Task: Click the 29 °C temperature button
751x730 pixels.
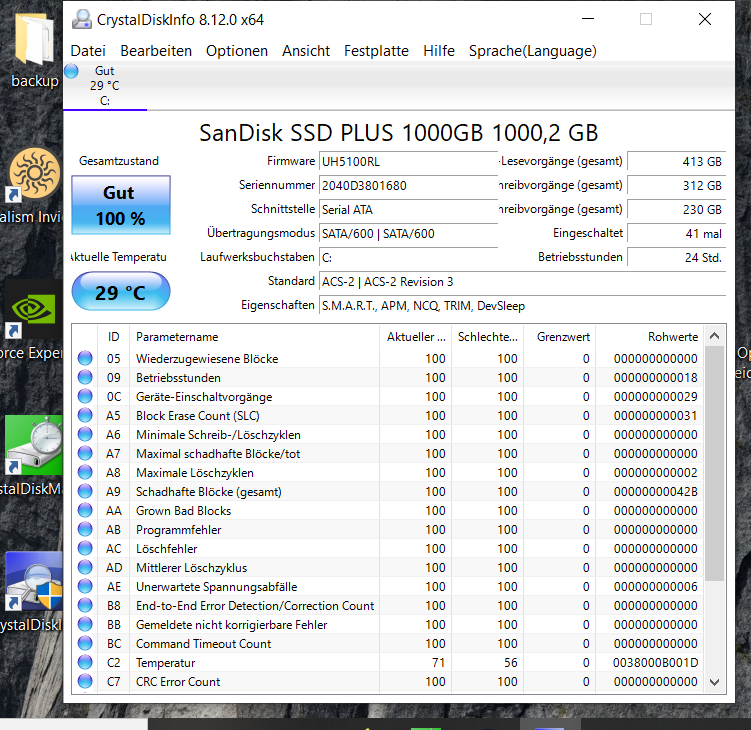Action: click(x=121, y=292)
